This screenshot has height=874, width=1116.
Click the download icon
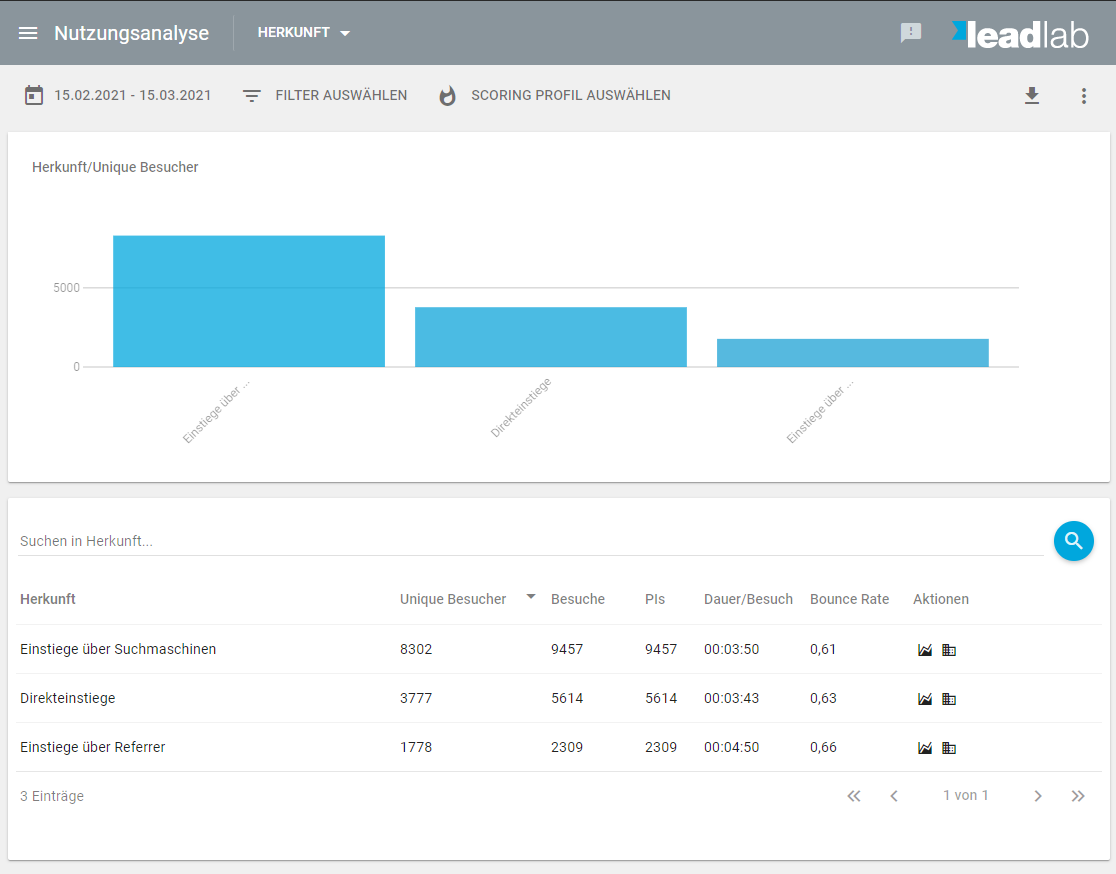(1032, 95)
